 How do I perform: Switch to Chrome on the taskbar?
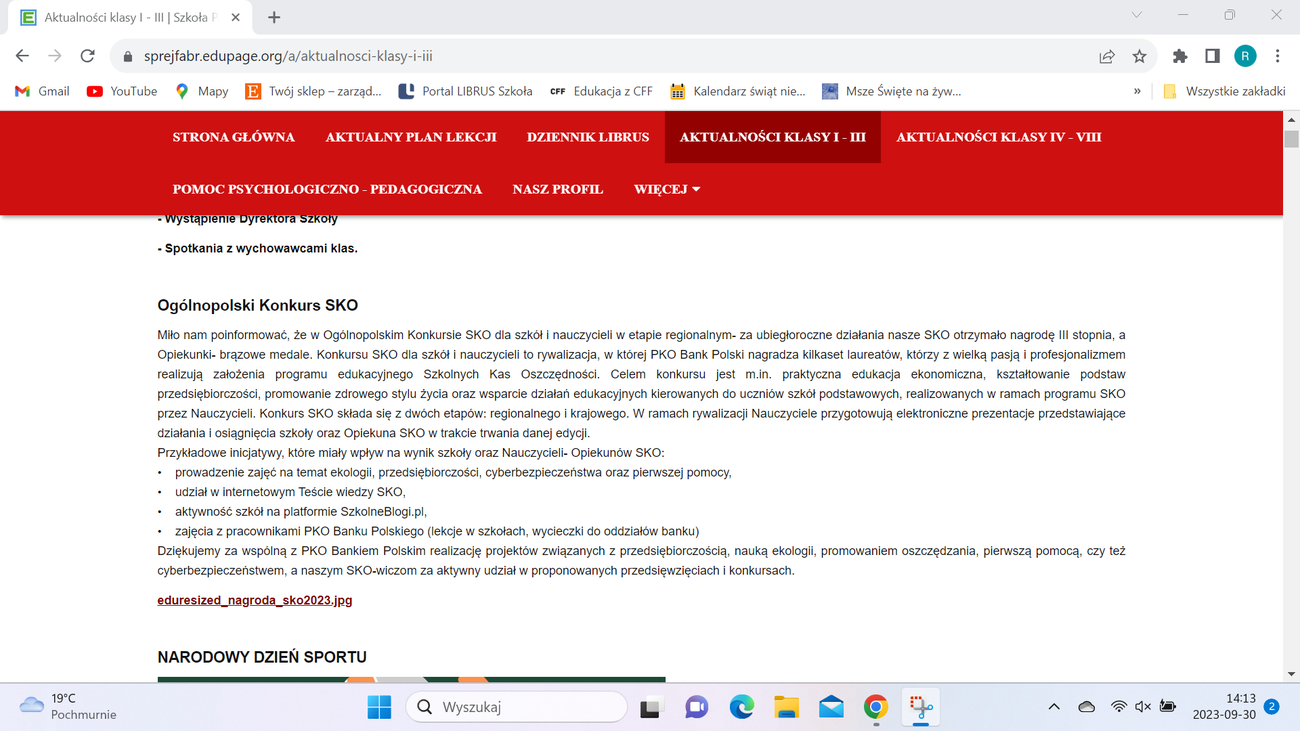click(876, 707)
